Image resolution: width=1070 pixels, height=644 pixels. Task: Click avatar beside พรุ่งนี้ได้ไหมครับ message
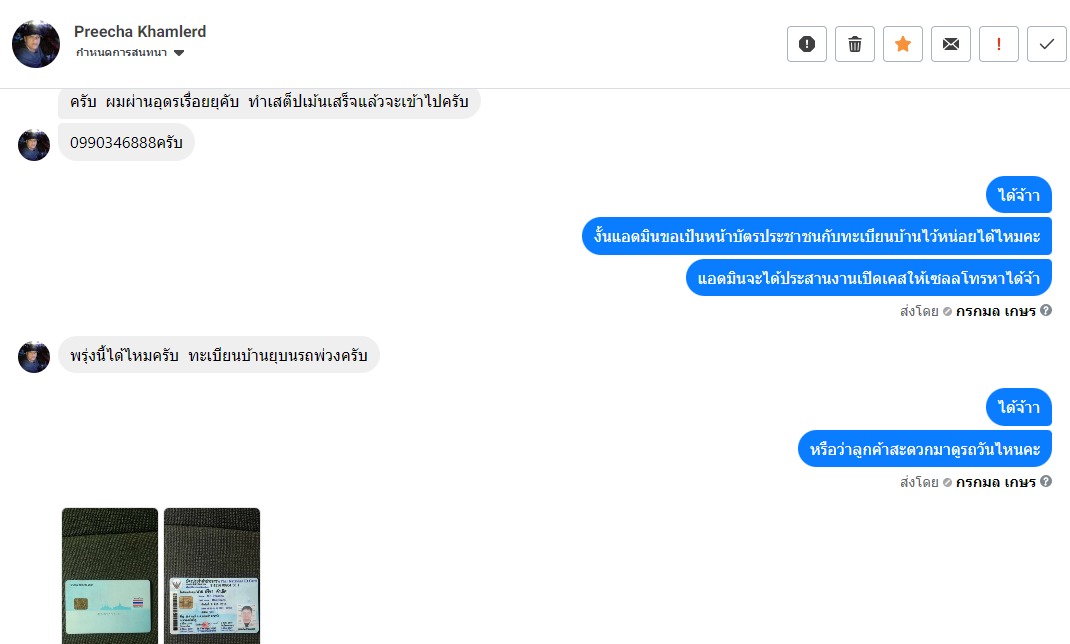[x=34, y=357]
